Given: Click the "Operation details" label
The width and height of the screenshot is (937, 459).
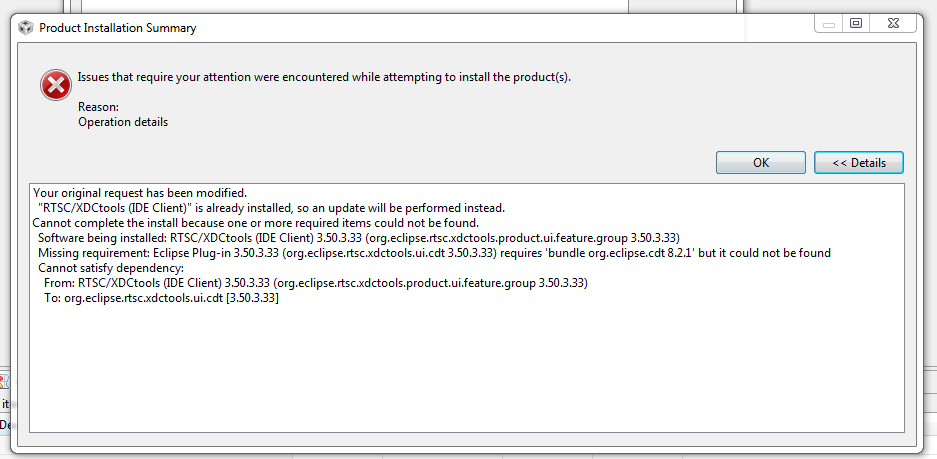Looking at the screenshot, I should coord(123,122).
